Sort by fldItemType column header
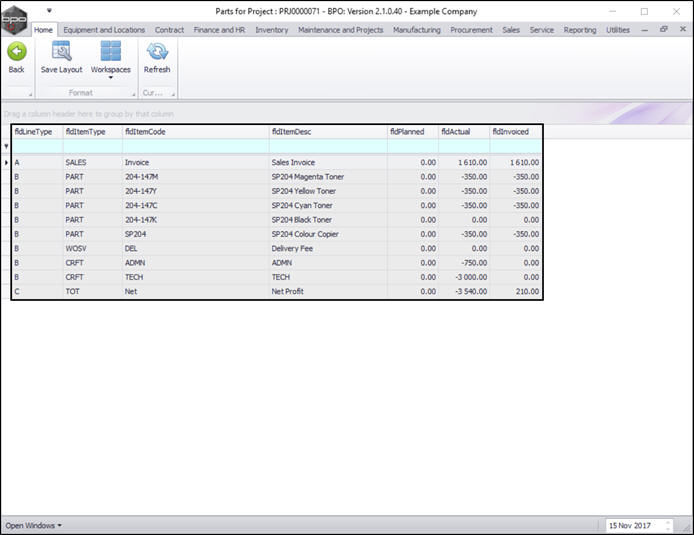694x535 pixels. (93, 131)
